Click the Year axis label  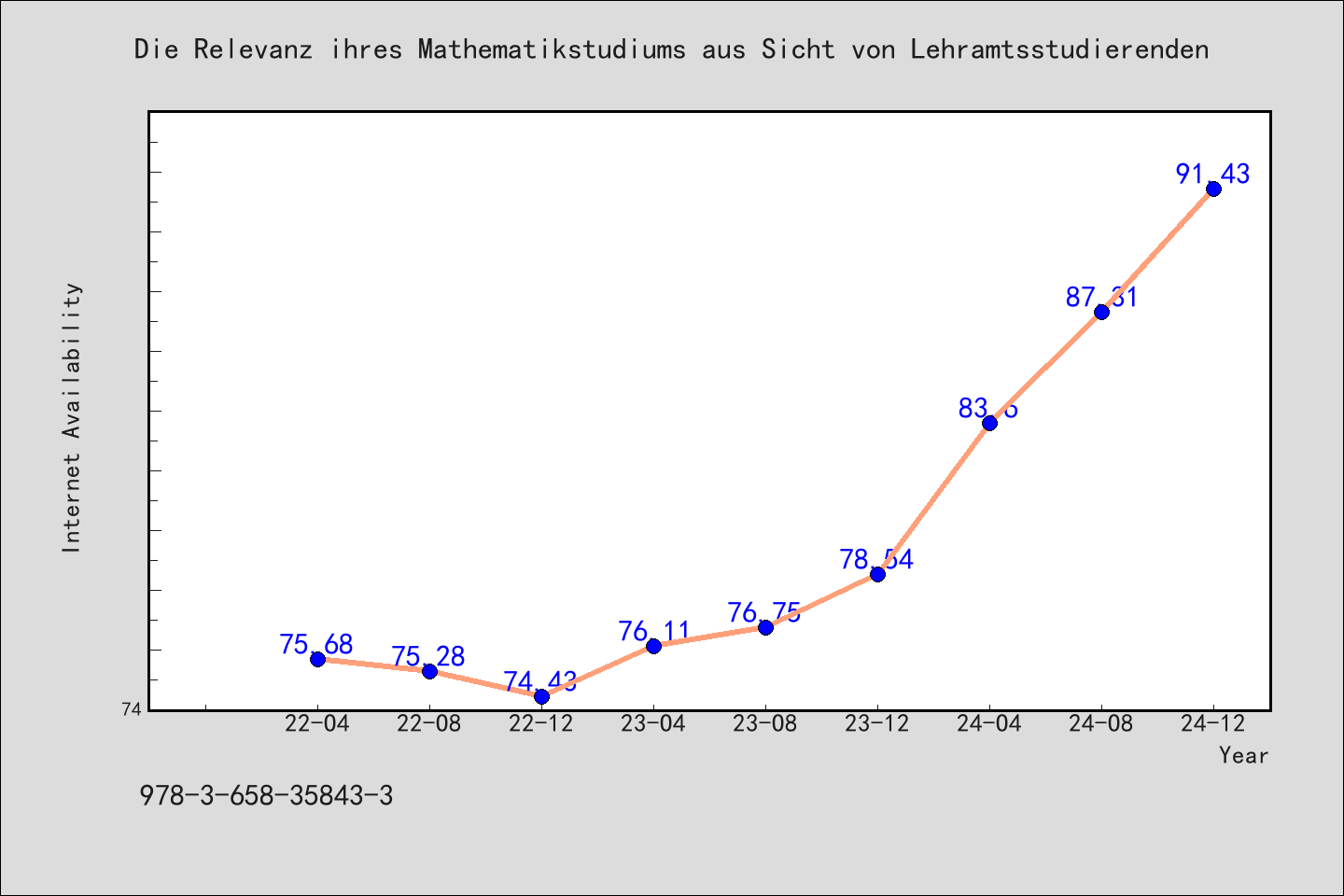(x=1243, y=755)
